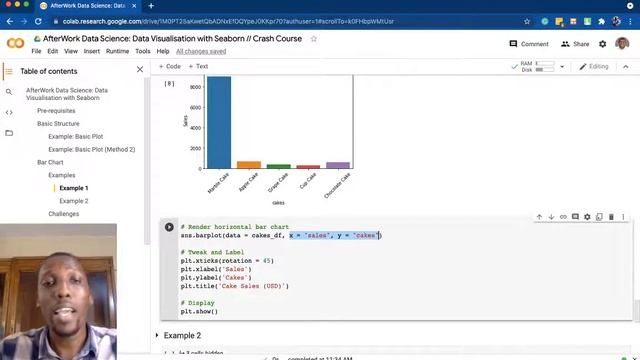Toggle the Table of contents sidebar icon
Screen dimensions: 640x360
click(x=9, y=71)
